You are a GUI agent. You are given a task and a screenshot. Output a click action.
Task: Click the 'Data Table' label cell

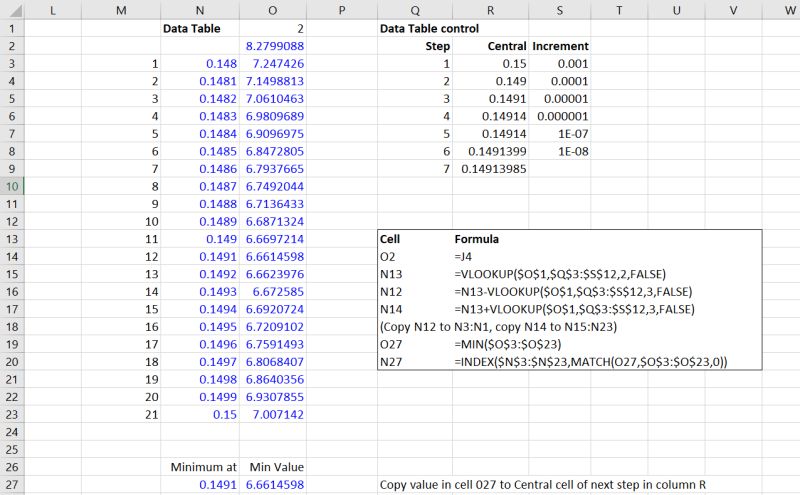click(x=200, y=29)
